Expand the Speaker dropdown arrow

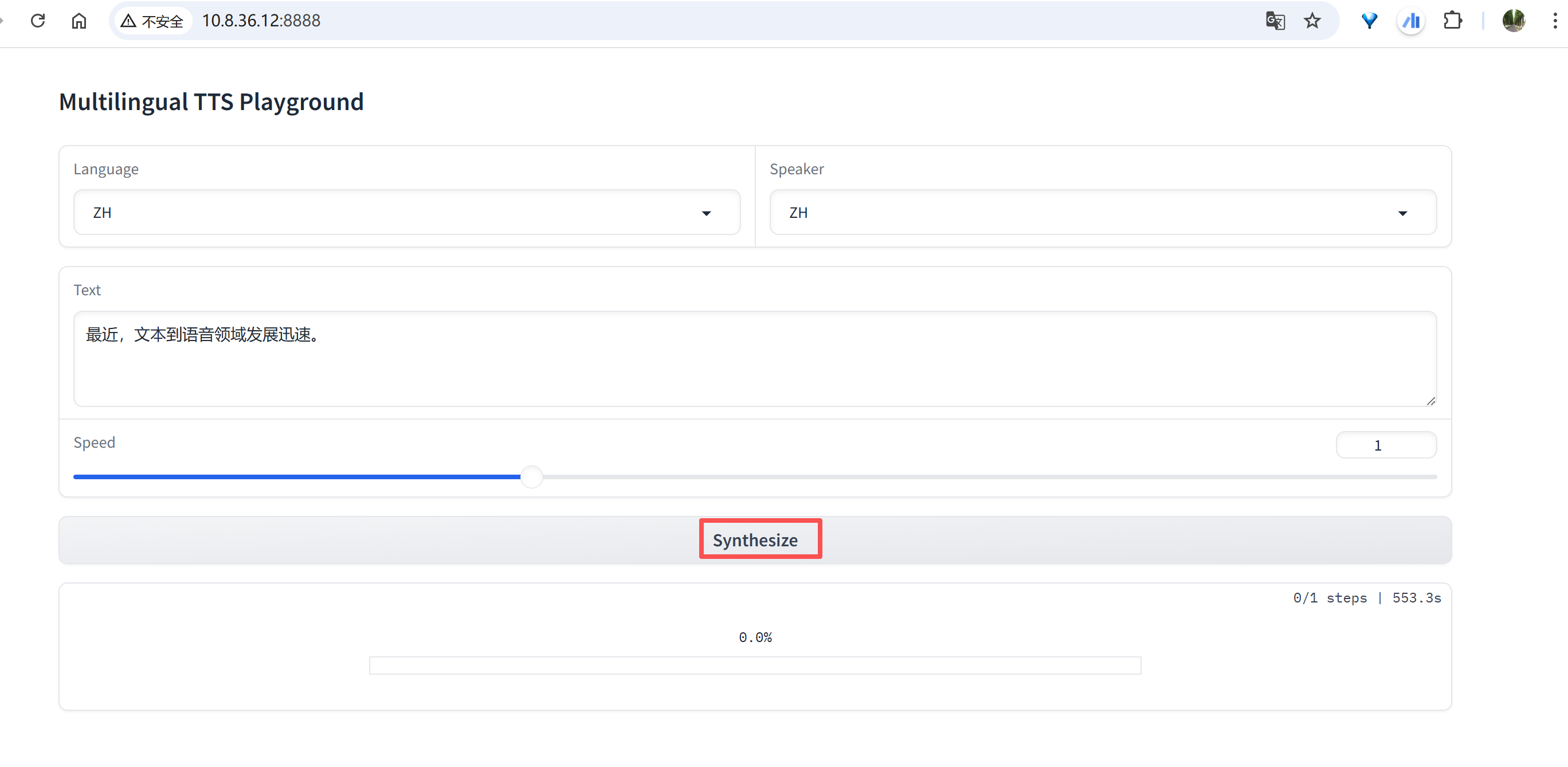pos(1402,213)
